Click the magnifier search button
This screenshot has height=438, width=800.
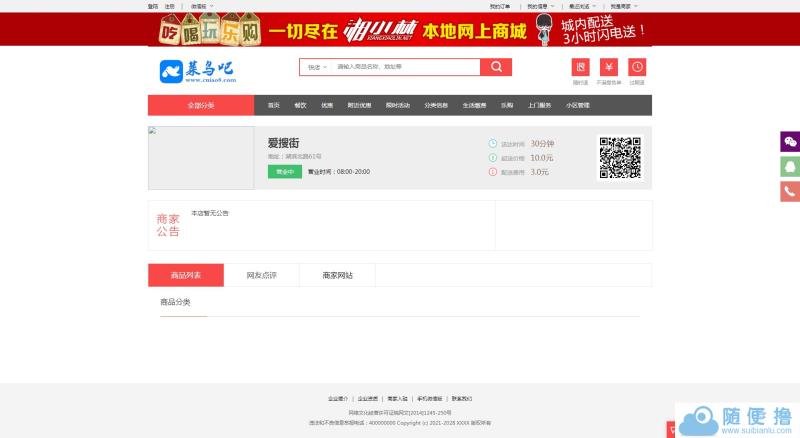pyautogui.click(x=496, y=67)
